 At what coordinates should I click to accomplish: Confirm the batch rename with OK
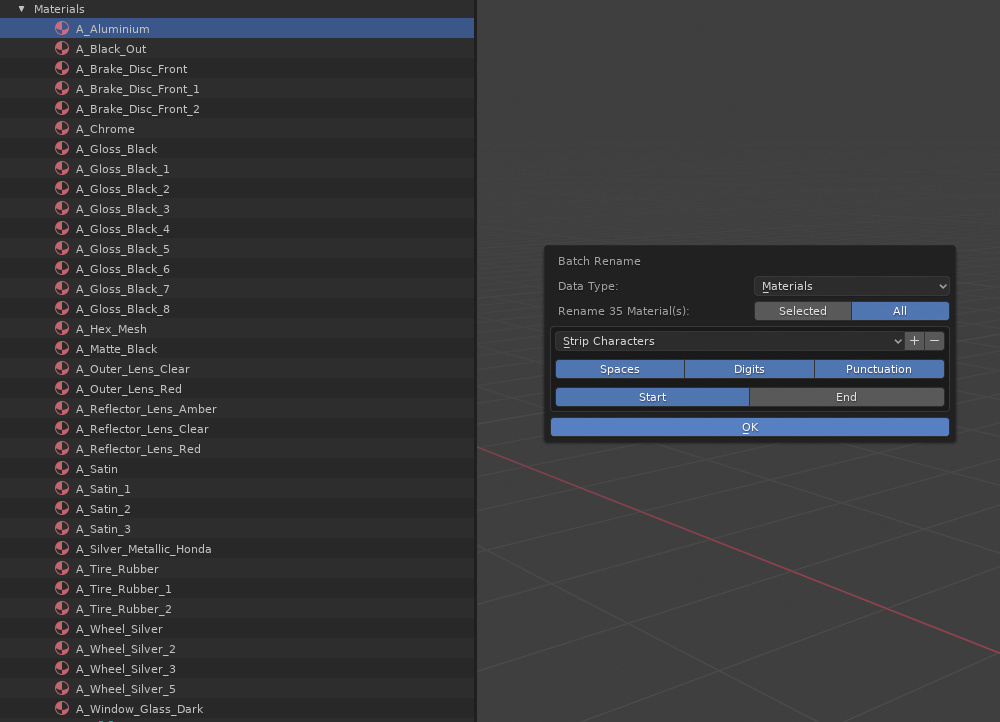pyautogui.click(x=750, y=427)
